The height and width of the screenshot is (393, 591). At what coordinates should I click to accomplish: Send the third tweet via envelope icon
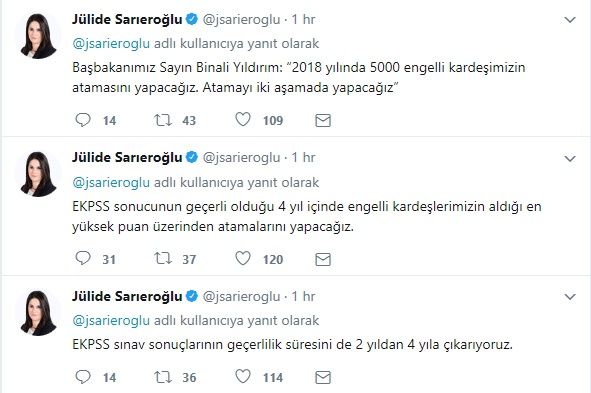[x=323, y=378]
